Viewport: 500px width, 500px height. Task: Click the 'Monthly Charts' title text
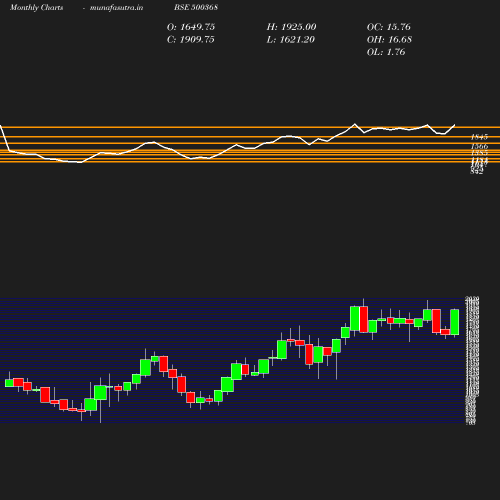tap(36, 8)
